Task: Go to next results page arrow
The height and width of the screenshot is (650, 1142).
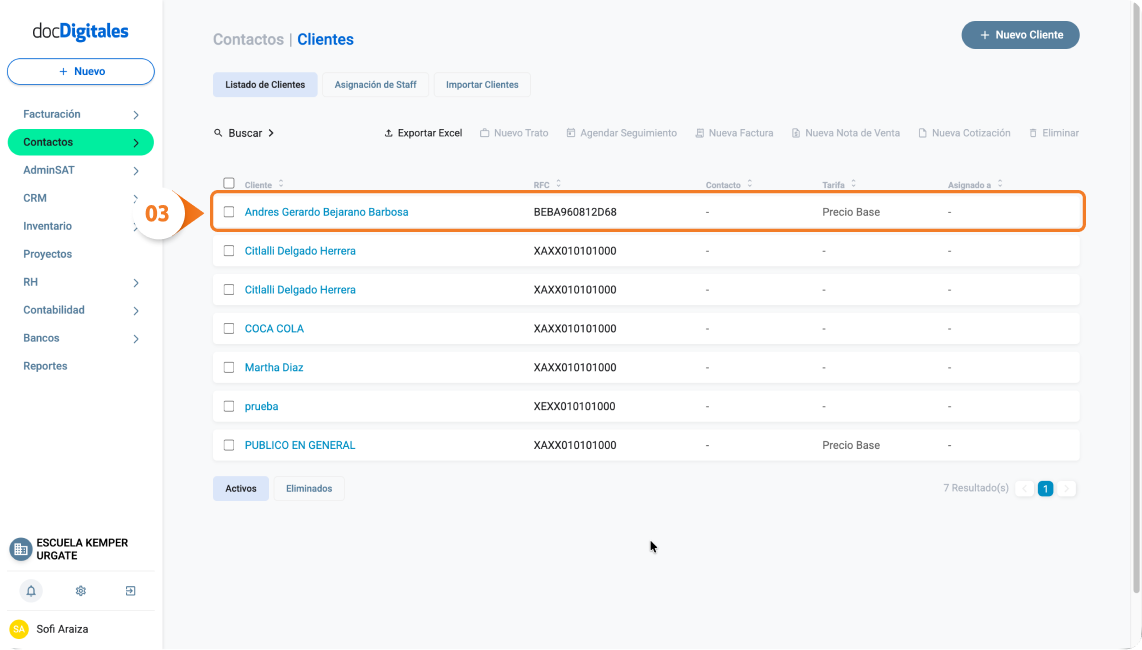Action: 1067,489
